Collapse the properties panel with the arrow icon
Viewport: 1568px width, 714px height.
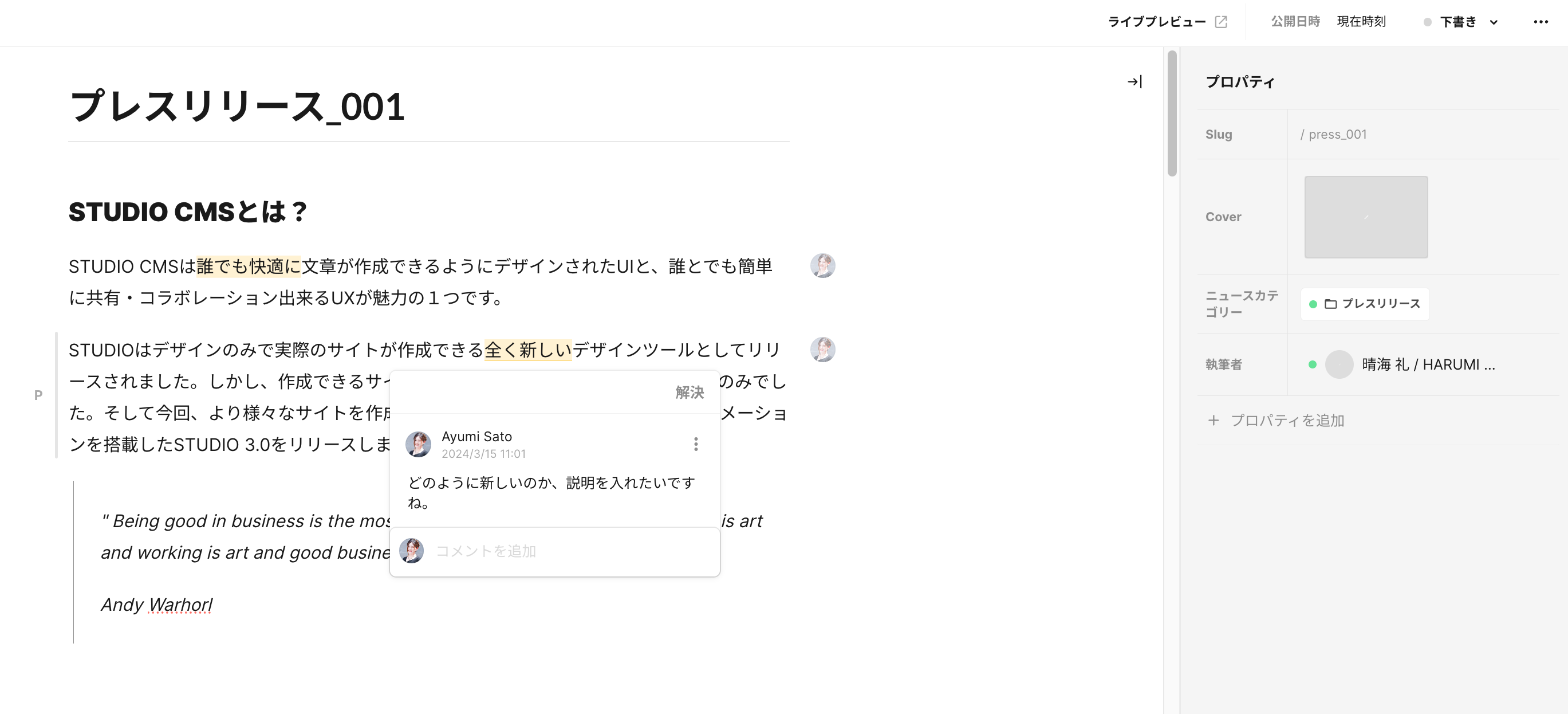(x=1134, y=81)
